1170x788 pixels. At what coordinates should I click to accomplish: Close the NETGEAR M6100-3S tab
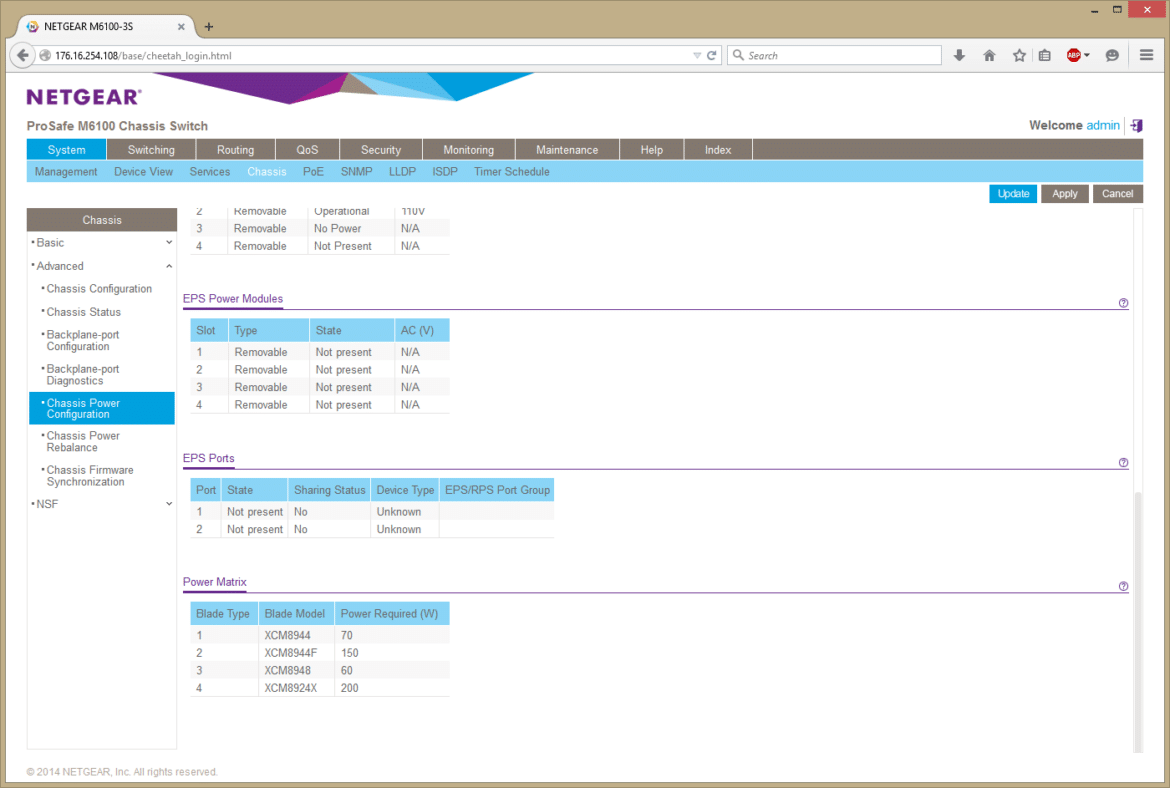[181, 26]
